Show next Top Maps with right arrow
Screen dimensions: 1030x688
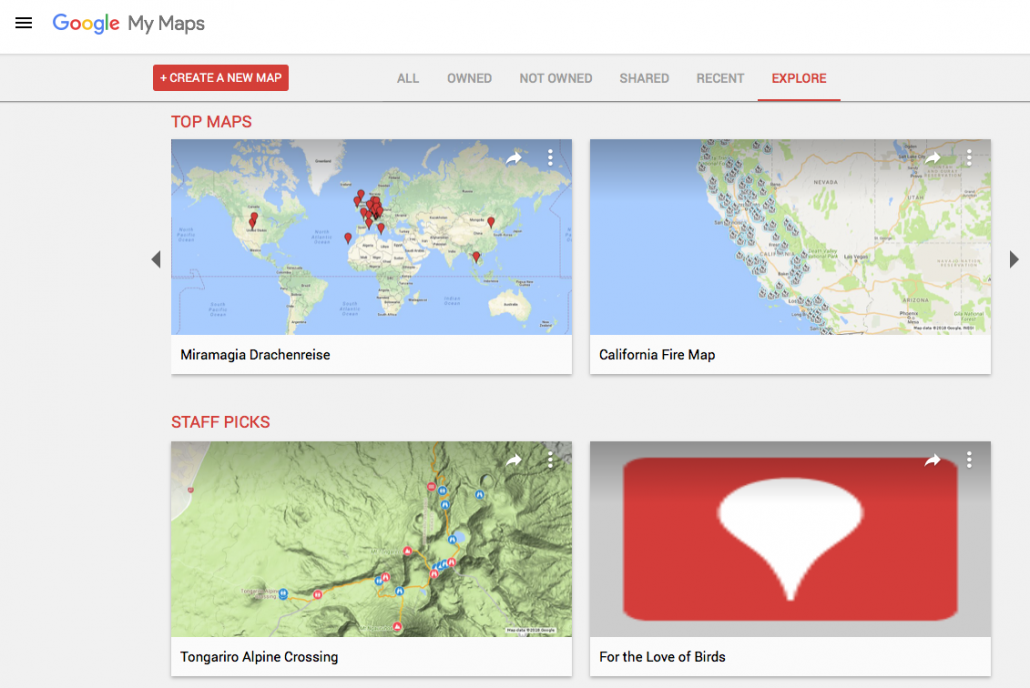point(1014,260)
